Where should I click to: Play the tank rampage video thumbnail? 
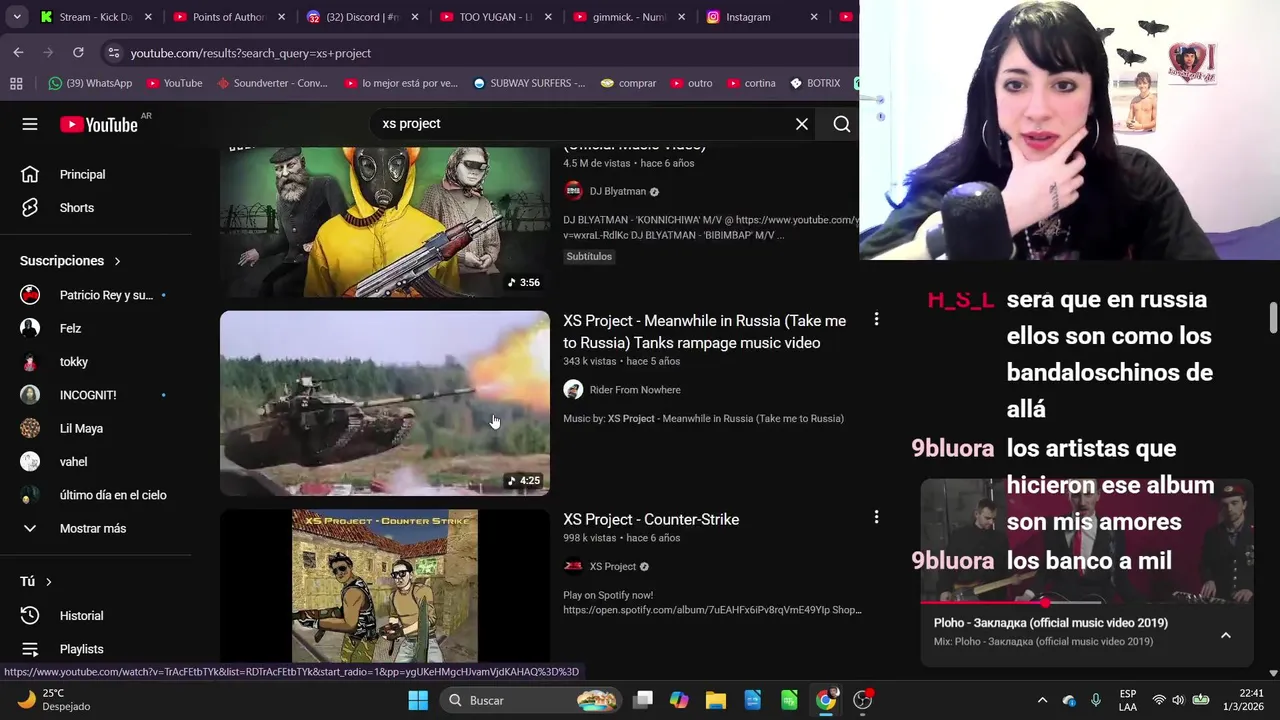(x=385, y=403)
